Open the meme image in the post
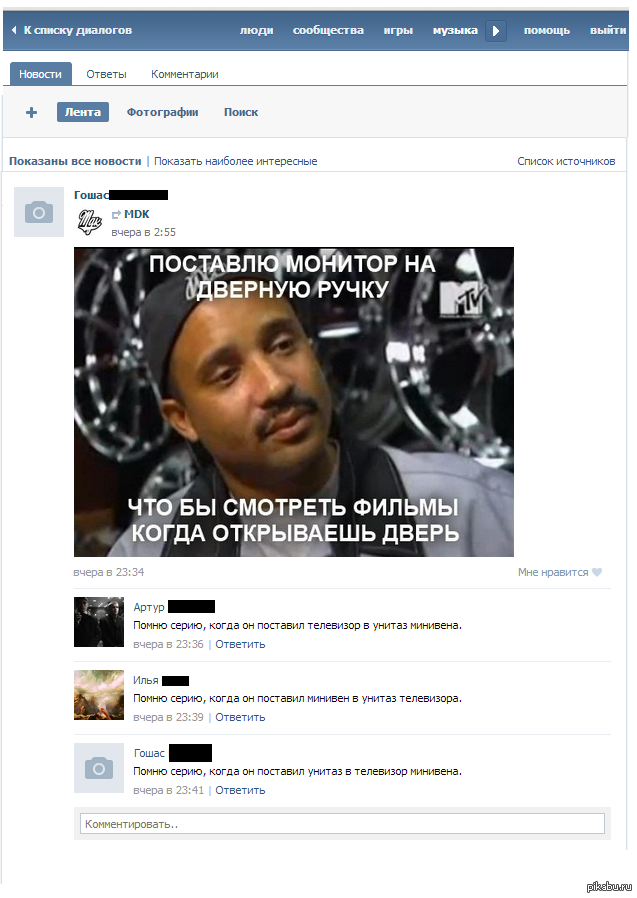 pyautogui.click(x=294, y=402)
